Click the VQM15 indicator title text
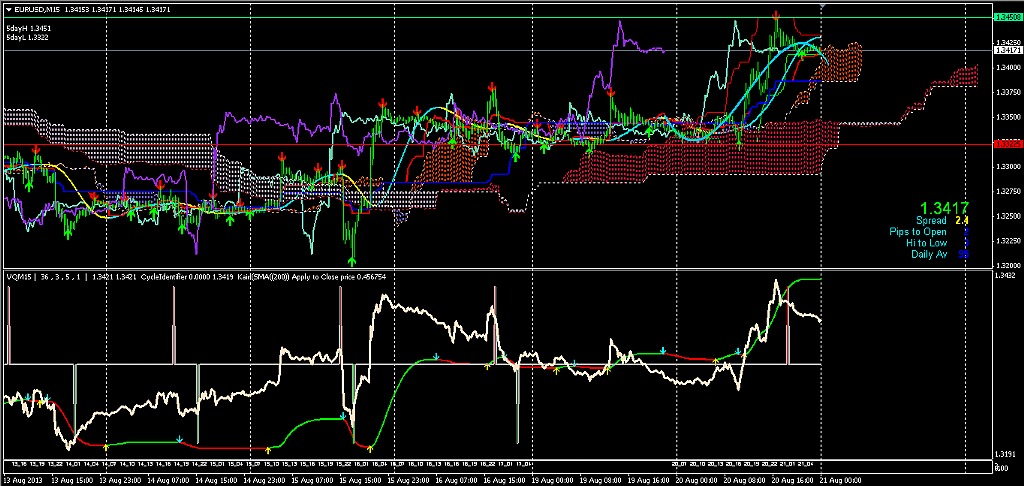Screen dimensions: 1024x486 19,275
